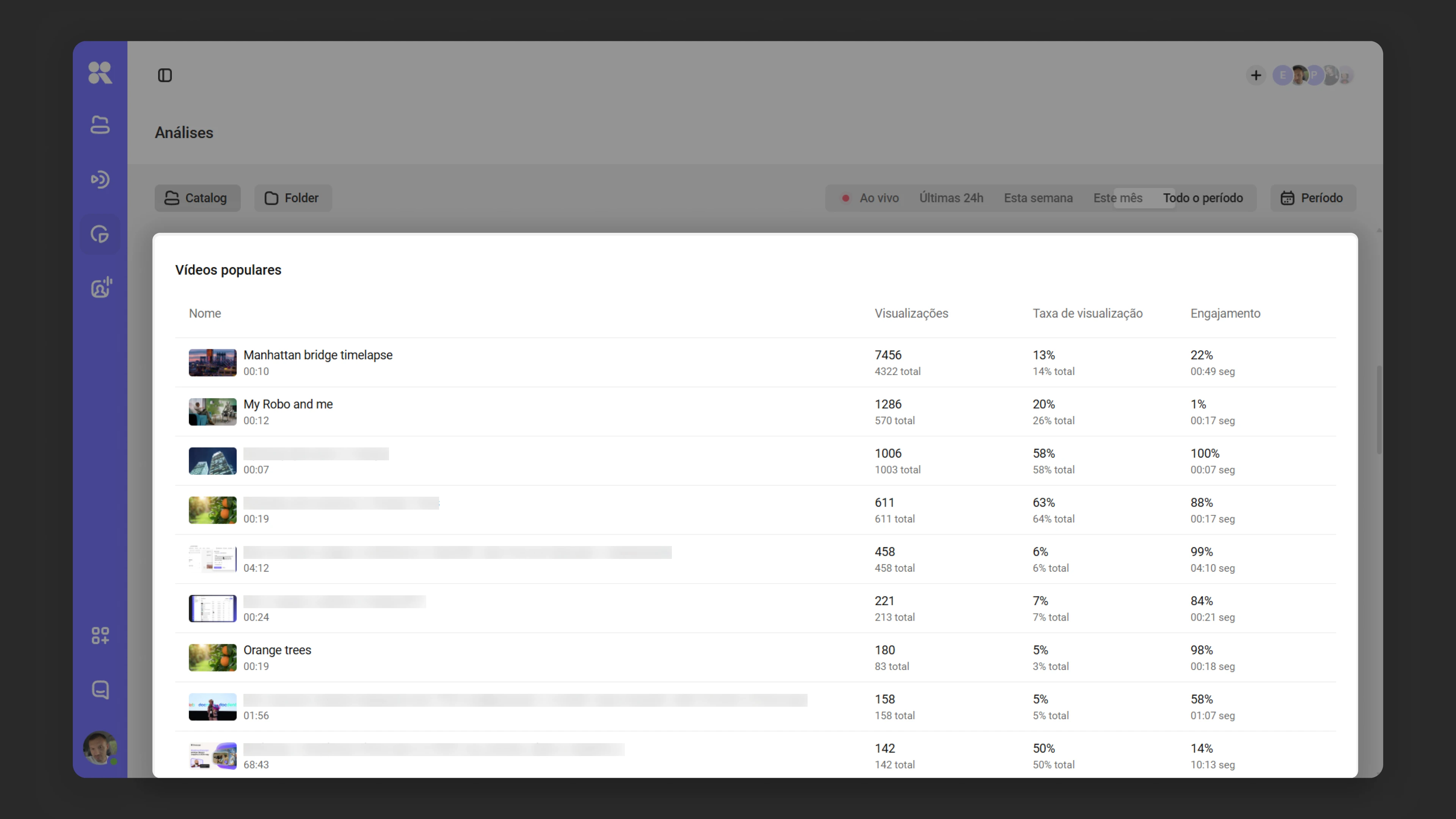Select the Ao vivo tab
This screenshot has height=819, width=1456.
coord(871,198)
